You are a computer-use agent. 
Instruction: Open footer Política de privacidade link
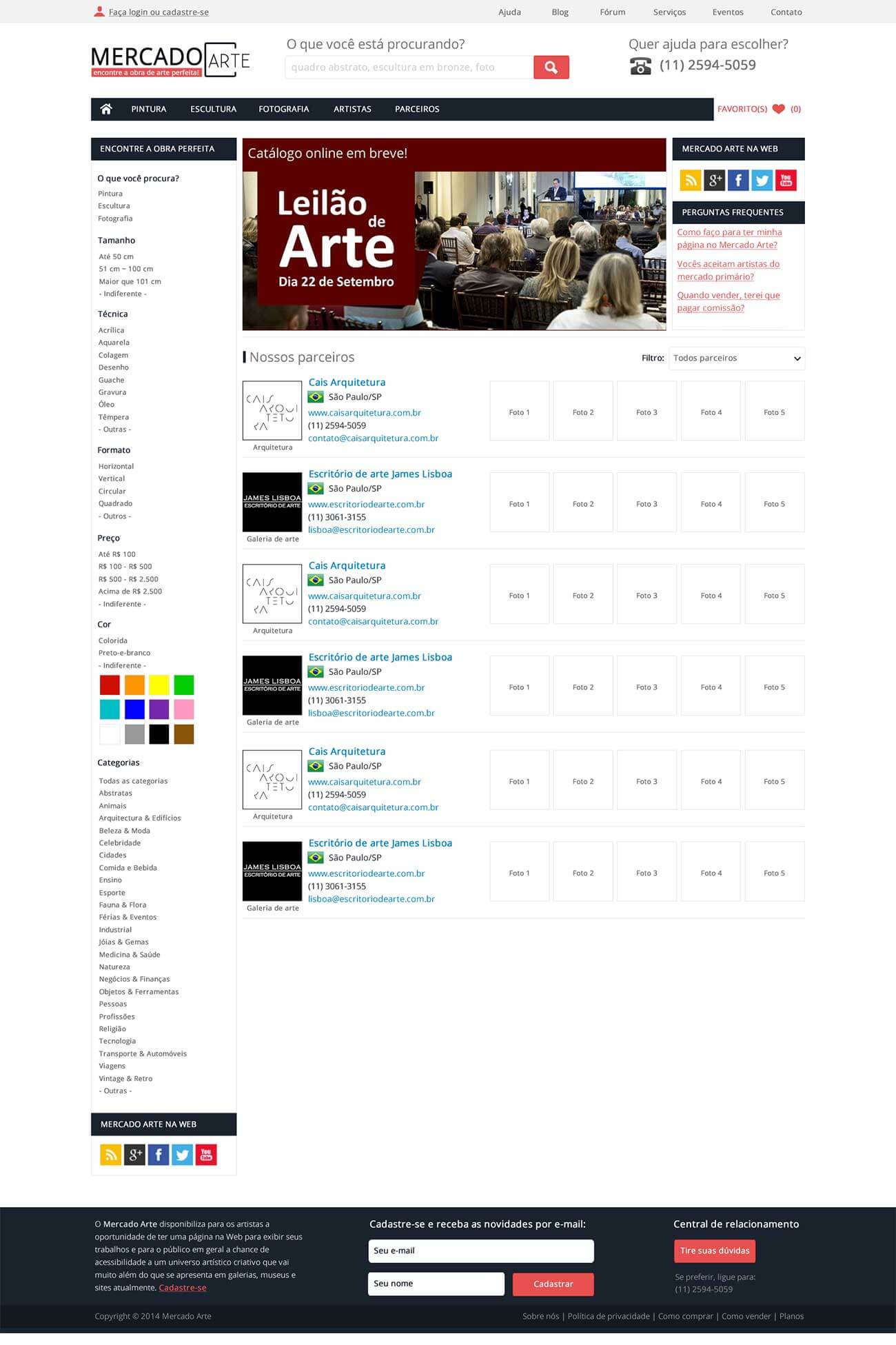(x=609, y=1316)
